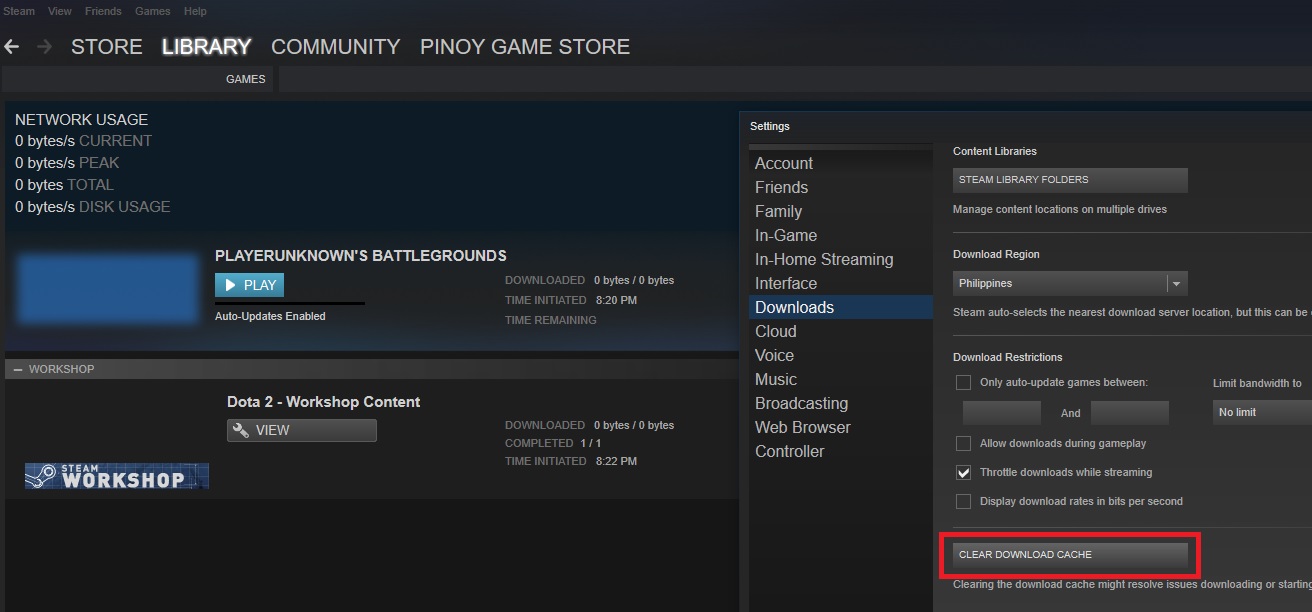Open the Steam menu
This screenshot has width=1312, height=612.
click(x=19, y=11)
